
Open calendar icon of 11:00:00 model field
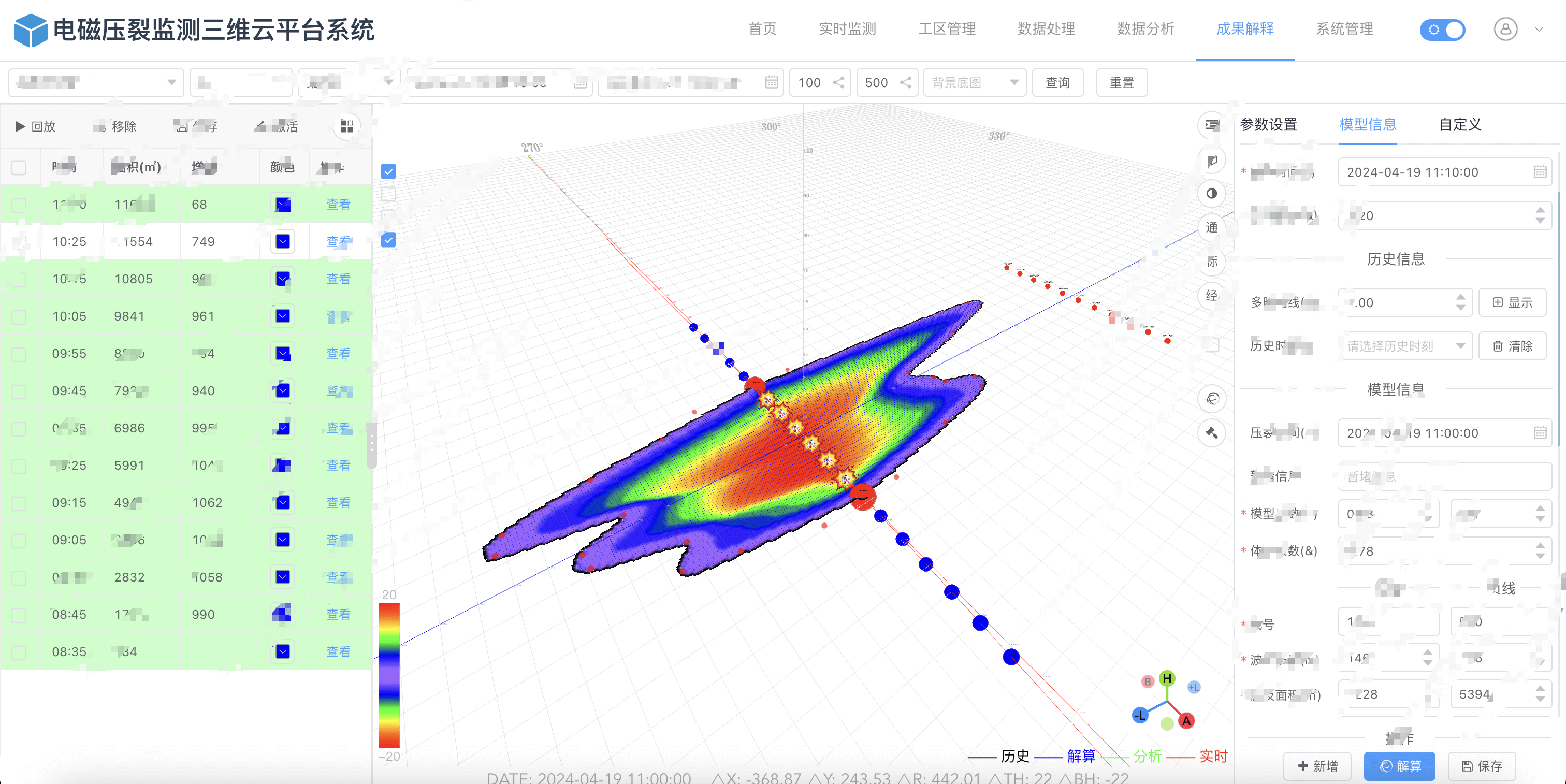[x=1539, y=433]
